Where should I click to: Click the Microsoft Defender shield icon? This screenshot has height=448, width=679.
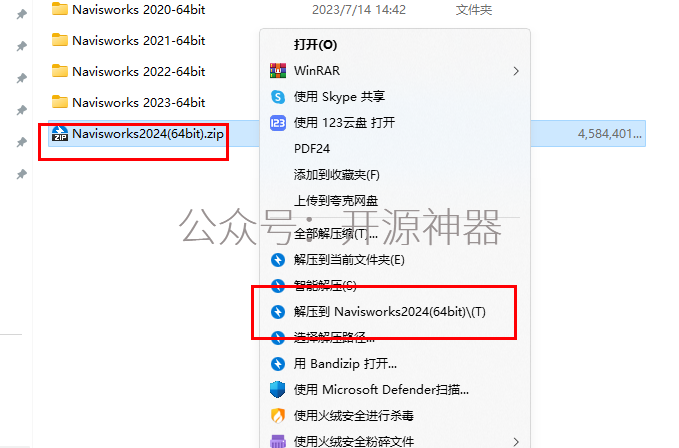[278, 390]
